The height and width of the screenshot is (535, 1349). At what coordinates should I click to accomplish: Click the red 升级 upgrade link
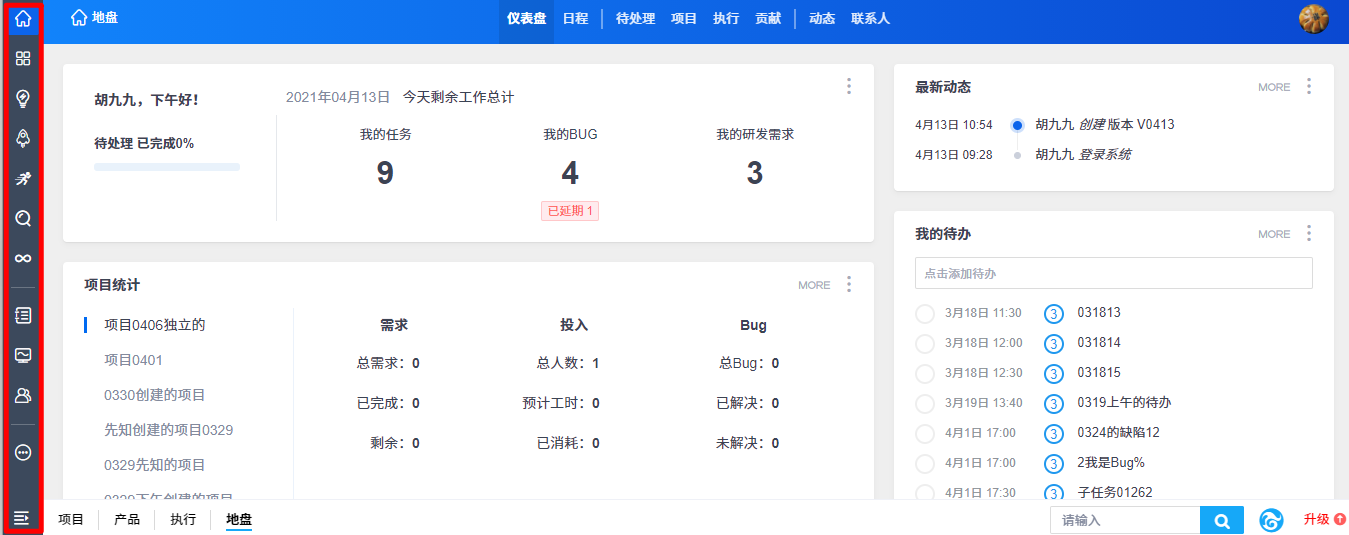(1324, 519)
